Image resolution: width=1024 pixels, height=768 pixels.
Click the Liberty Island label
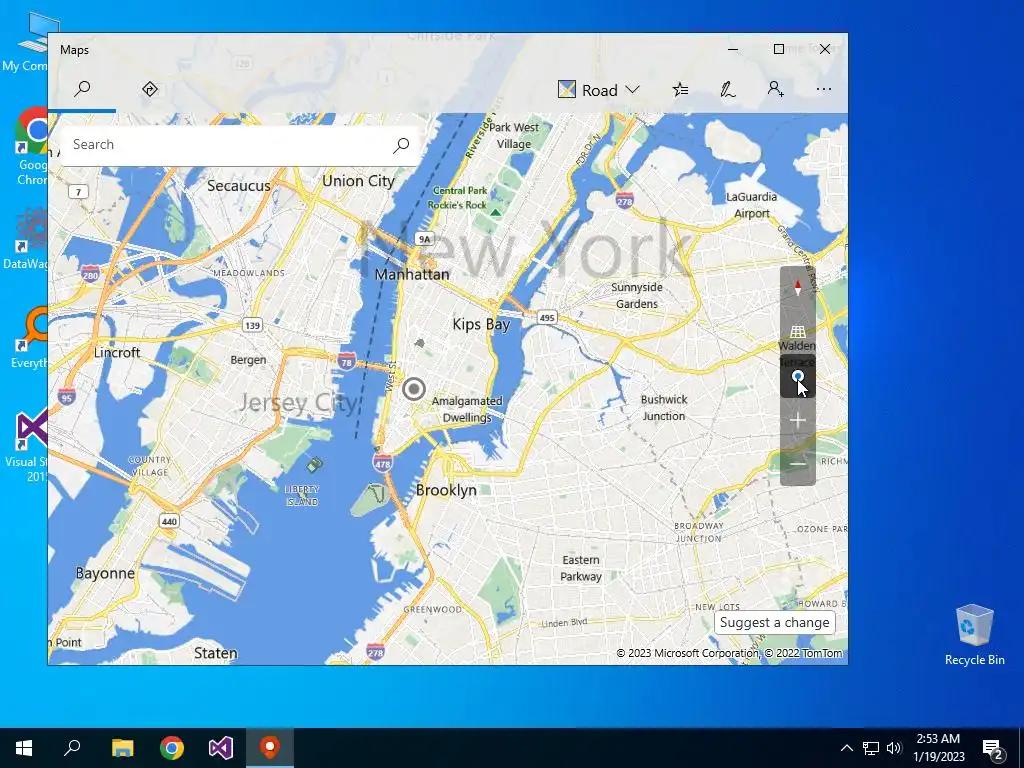click(302, 496)
